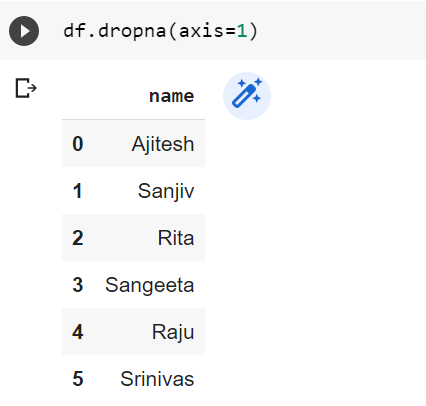
Task: Click row index 5
Action: click(78, 379)
